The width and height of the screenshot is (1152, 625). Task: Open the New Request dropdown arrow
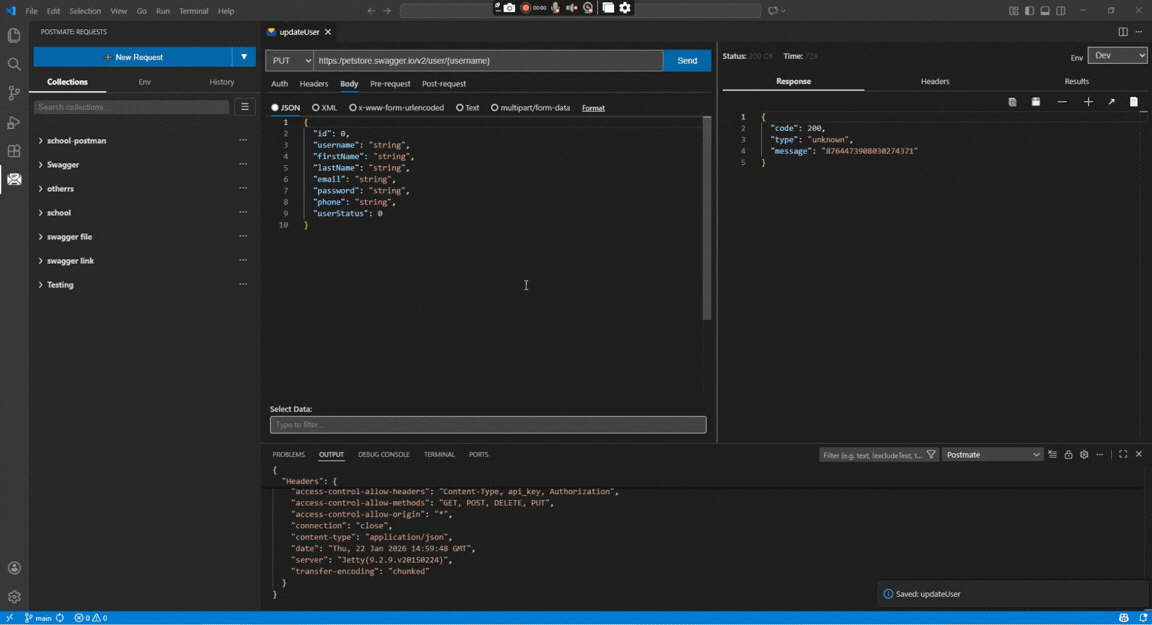244,57
